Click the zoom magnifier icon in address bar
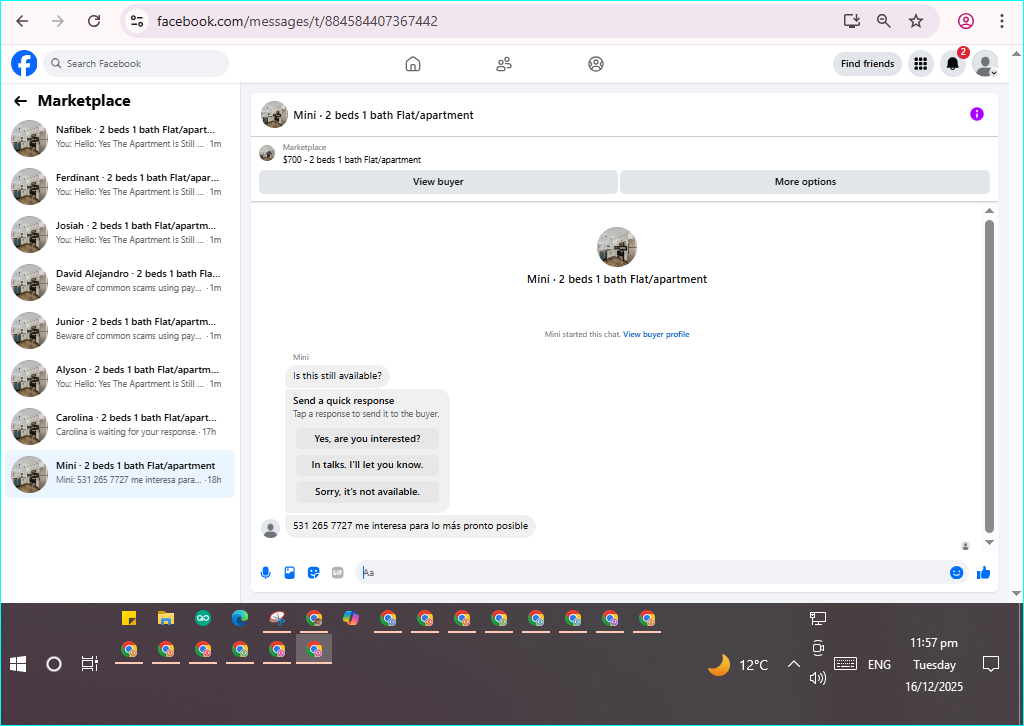This screenshot has width=1024, height=726. pos(884,21)
